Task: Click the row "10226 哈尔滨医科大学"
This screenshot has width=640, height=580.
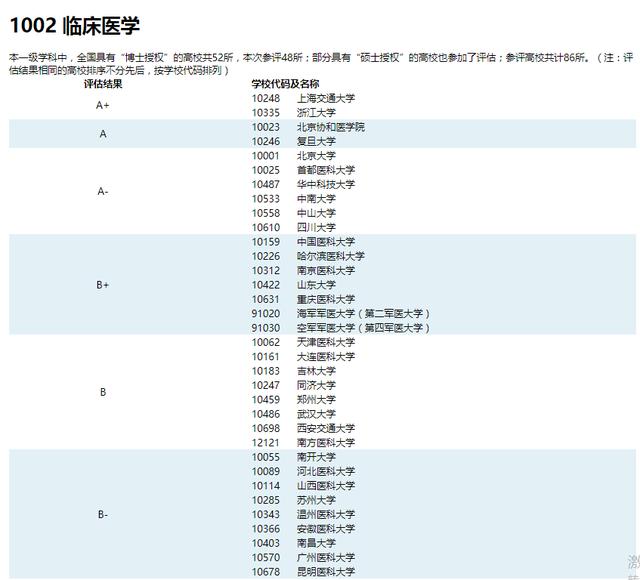Action: [x=308, y=256]
